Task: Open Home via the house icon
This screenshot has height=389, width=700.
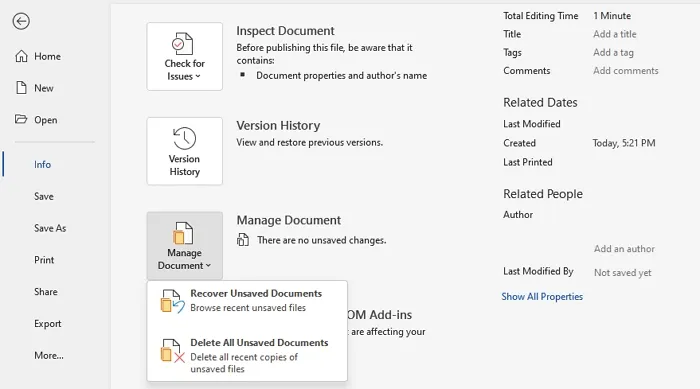Action: [21, 56]
